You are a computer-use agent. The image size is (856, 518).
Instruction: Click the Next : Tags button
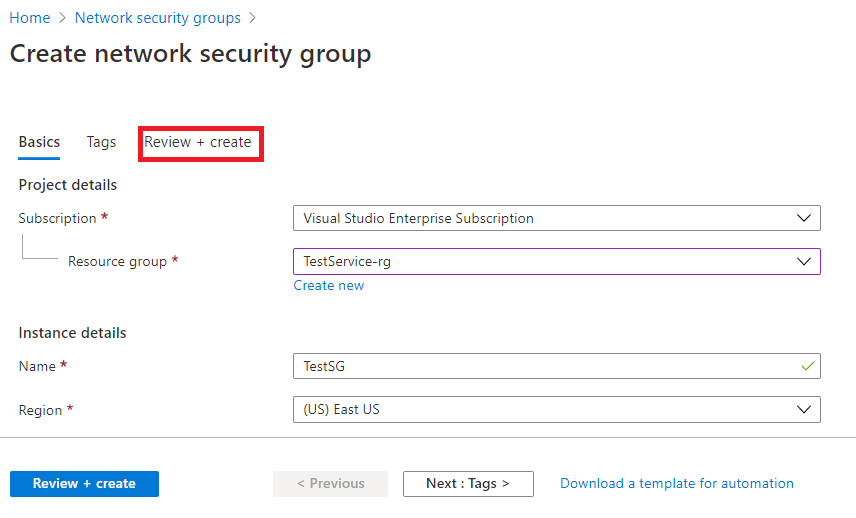click(467, 483)
